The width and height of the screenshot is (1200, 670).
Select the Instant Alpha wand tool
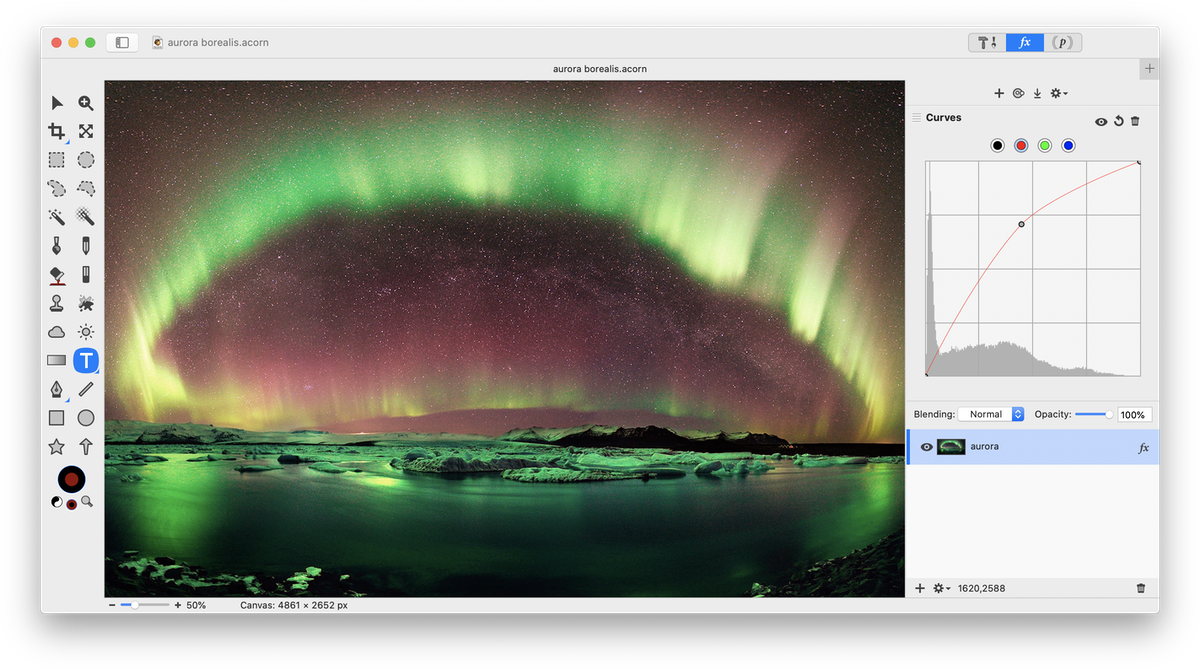86,217
